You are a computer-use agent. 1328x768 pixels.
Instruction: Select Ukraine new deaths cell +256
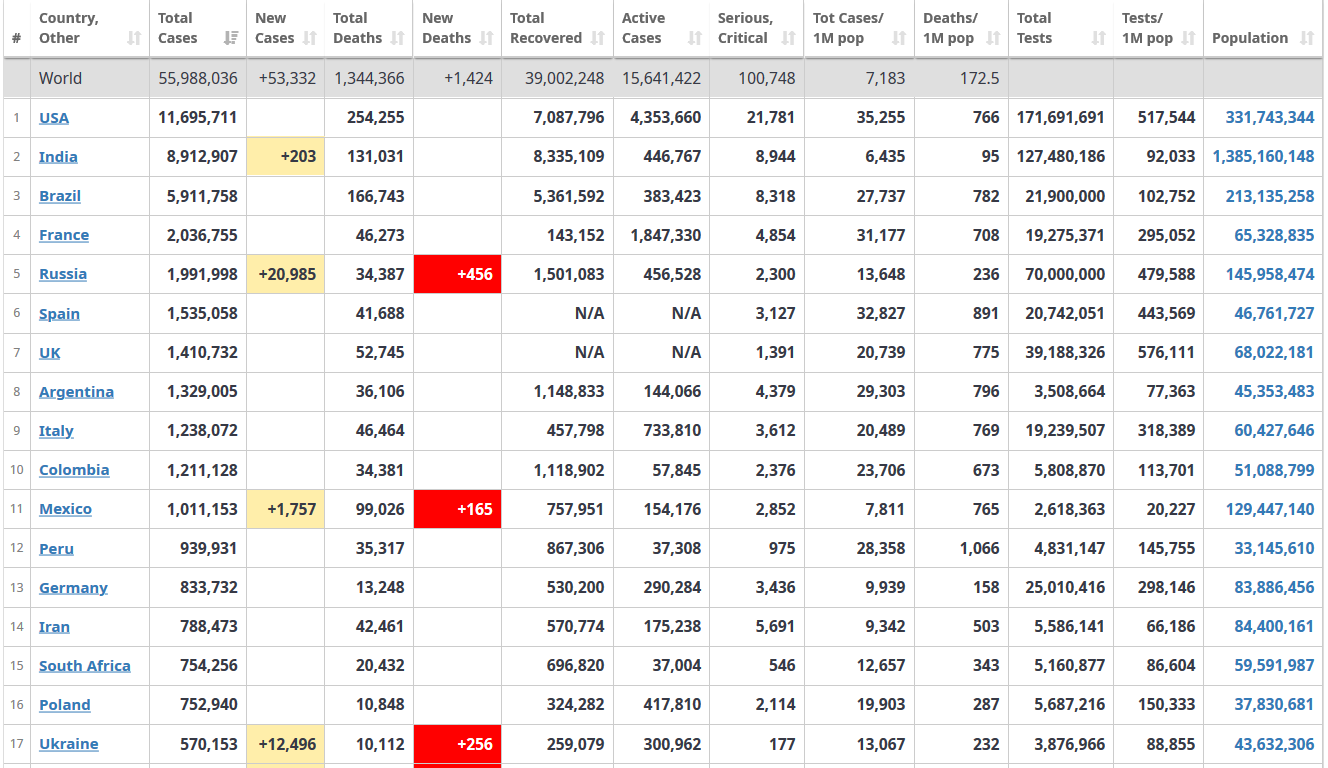pos(457,744)
